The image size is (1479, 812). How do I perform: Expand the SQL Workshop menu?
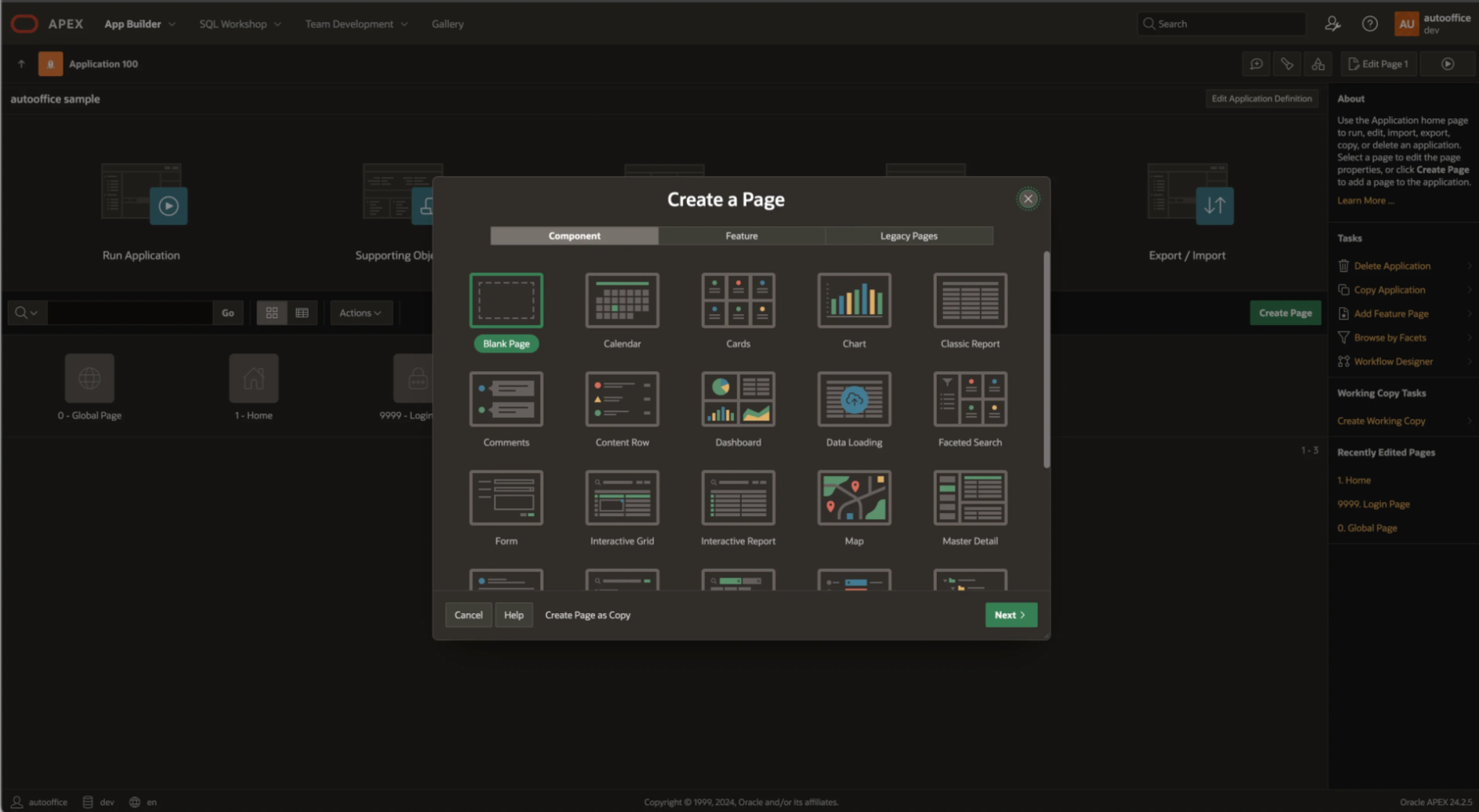(x=240, y=23)
